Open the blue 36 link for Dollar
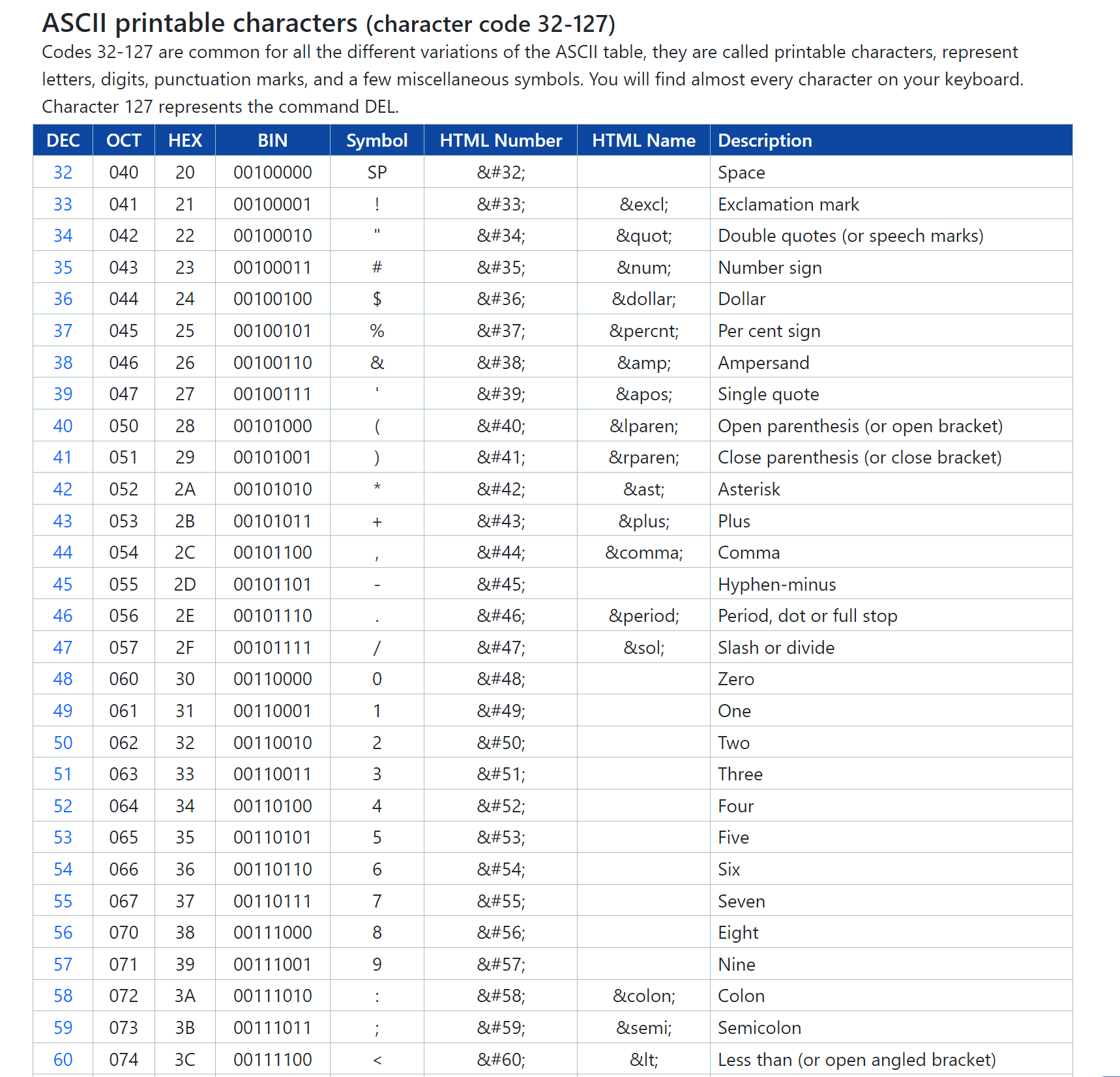The width and height of the screenshot is (1120, 1077). point(63,299)
